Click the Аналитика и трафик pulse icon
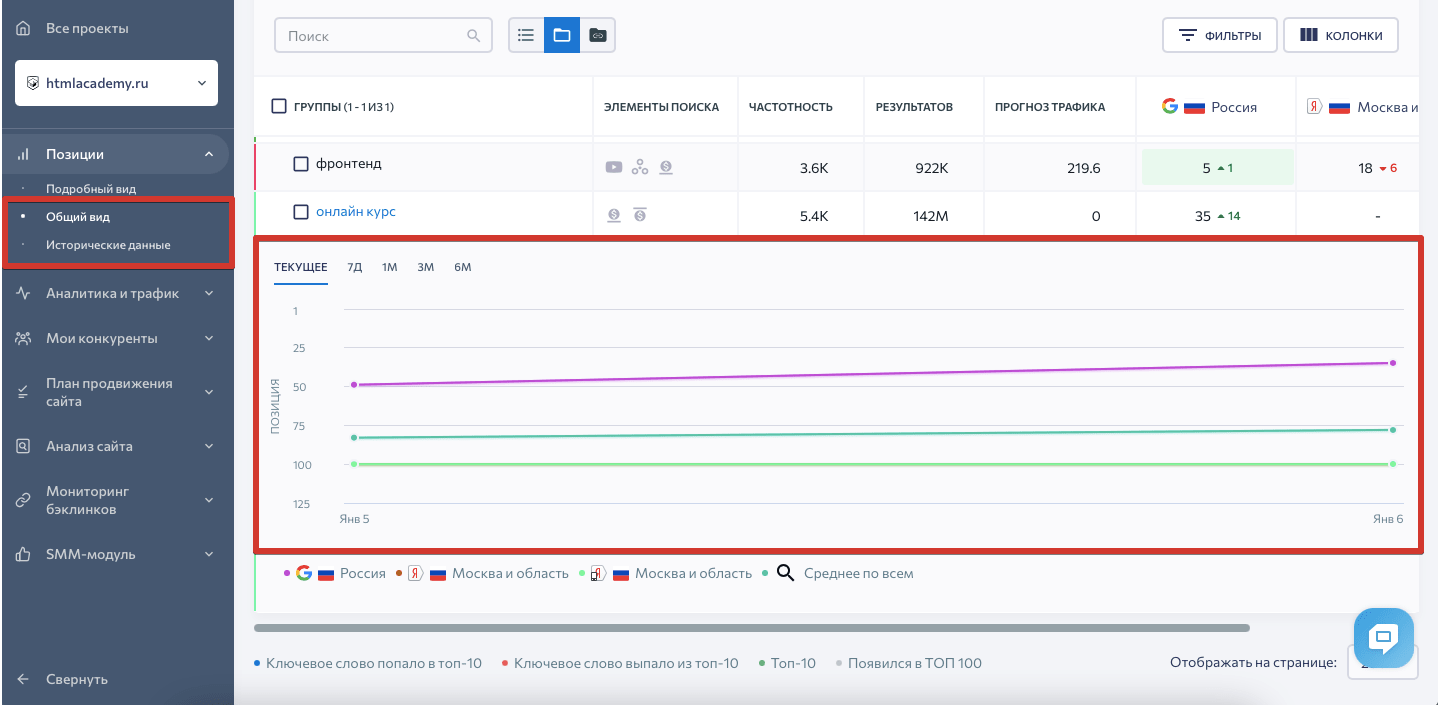The image size is (1438, 705). click(23, 294)
